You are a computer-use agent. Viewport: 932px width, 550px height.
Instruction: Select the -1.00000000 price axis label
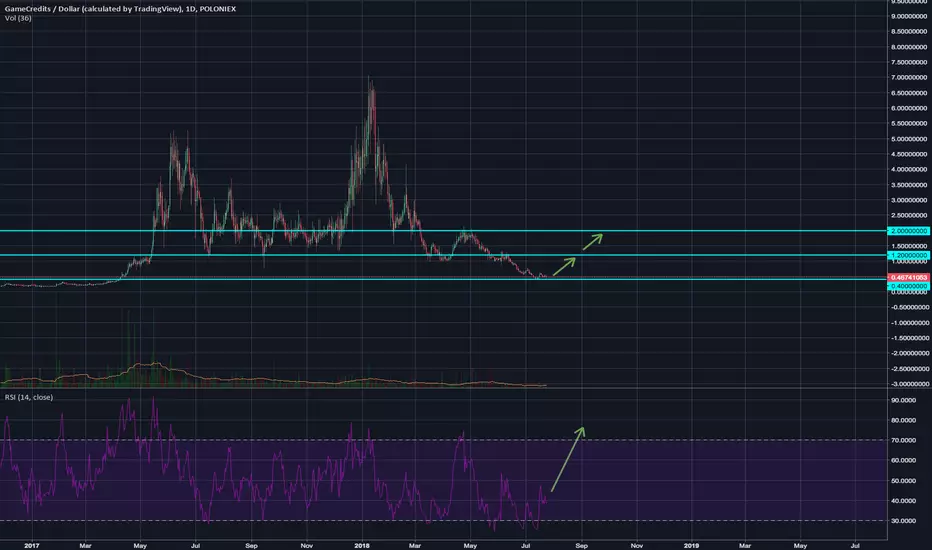coord(909,323)
